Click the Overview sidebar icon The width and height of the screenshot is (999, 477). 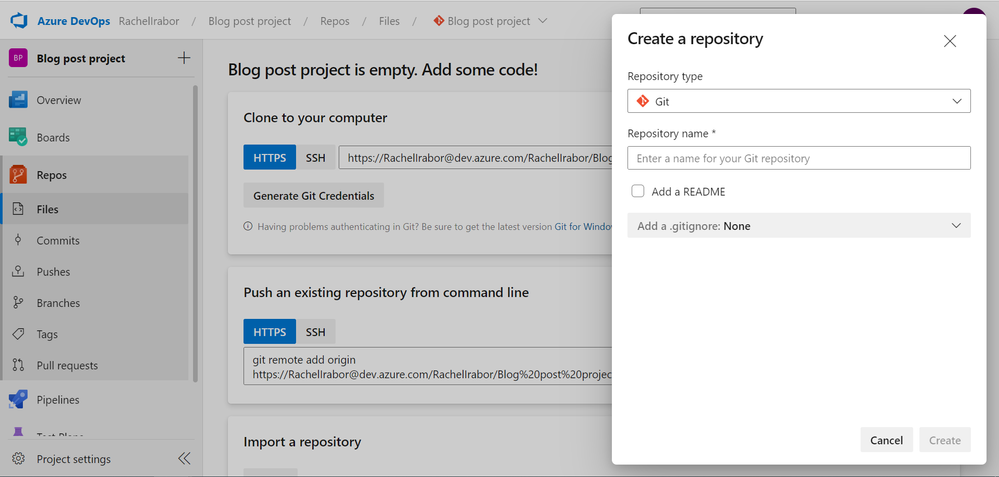pyautogui.click(x=18, y=100)
